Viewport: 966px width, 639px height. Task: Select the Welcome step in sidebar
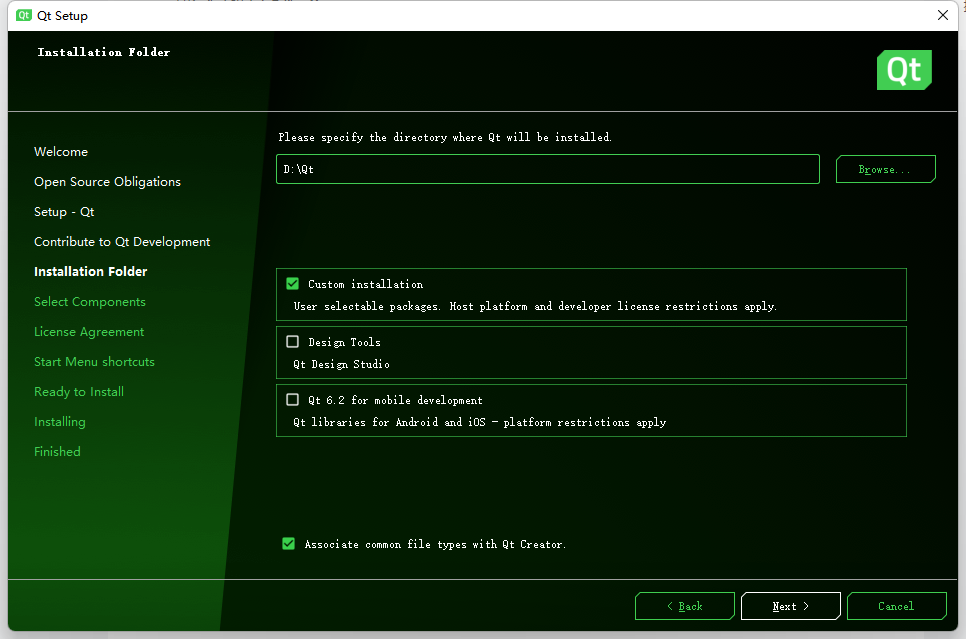click(61, 152)
